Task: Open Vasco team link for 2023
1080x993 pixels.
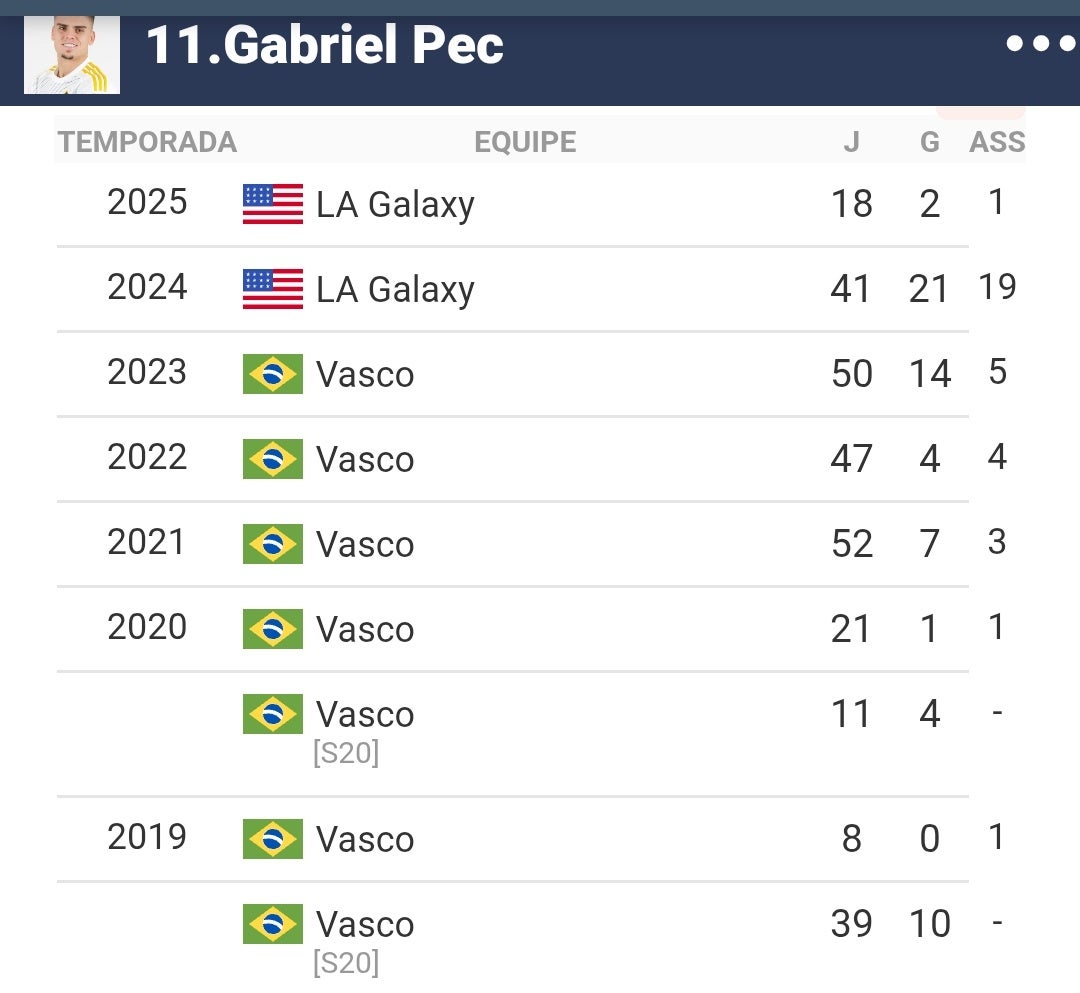Action: [365, 375]
